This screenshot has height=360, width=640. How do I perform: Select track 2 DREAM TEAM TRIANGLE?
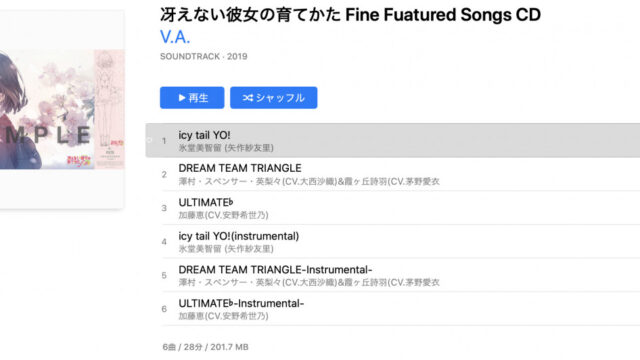(401, 174)
